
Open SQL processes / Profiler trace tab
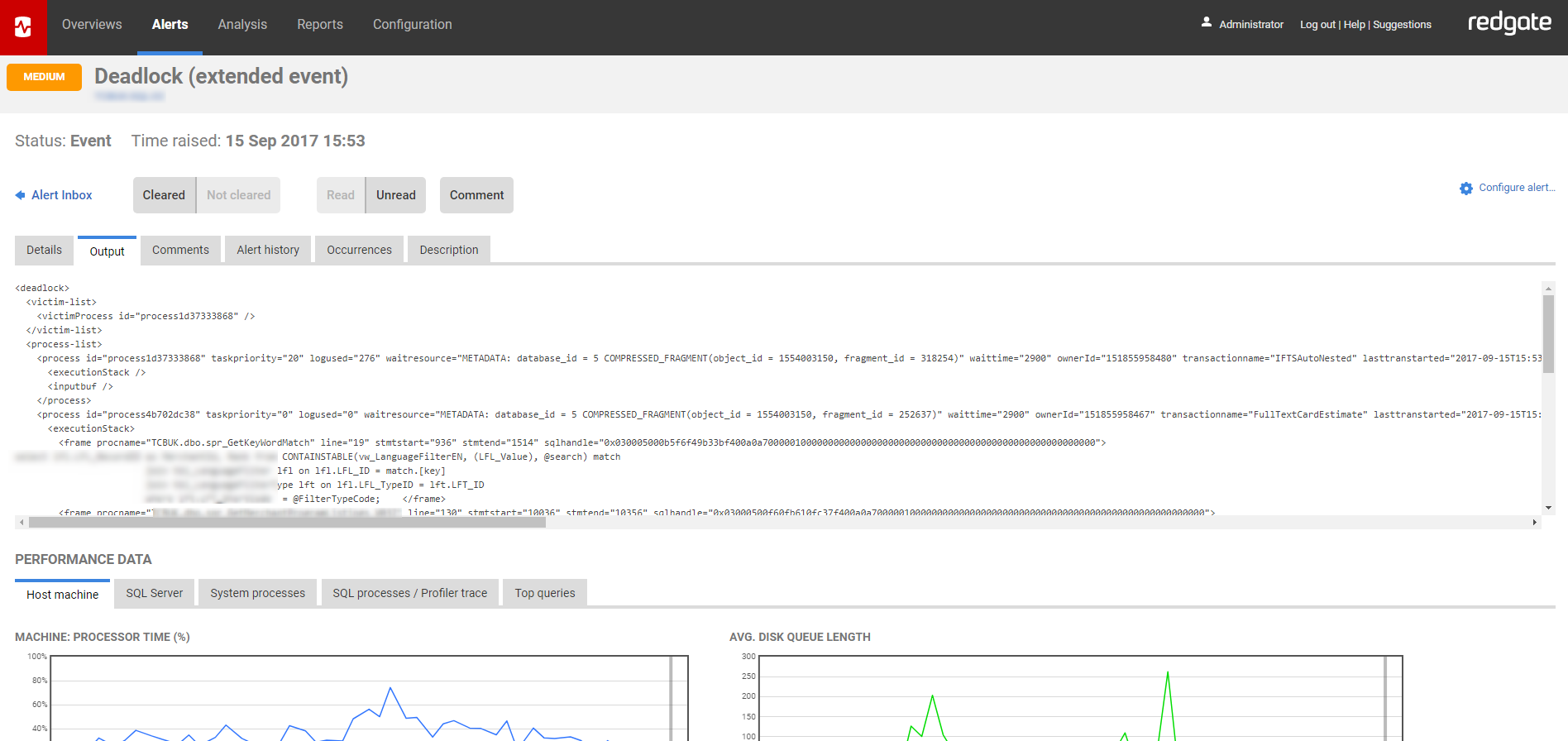410,593
